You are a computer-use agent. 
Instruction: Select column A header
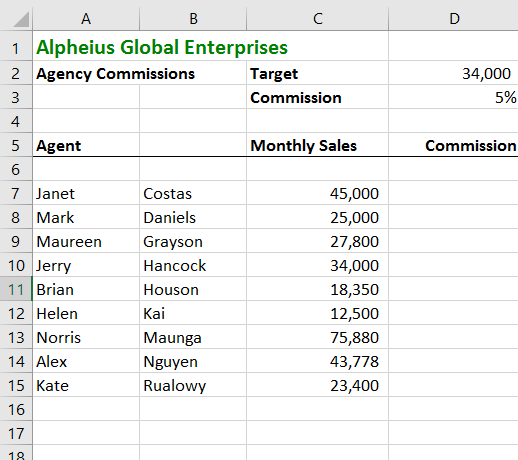click(86, 19)
